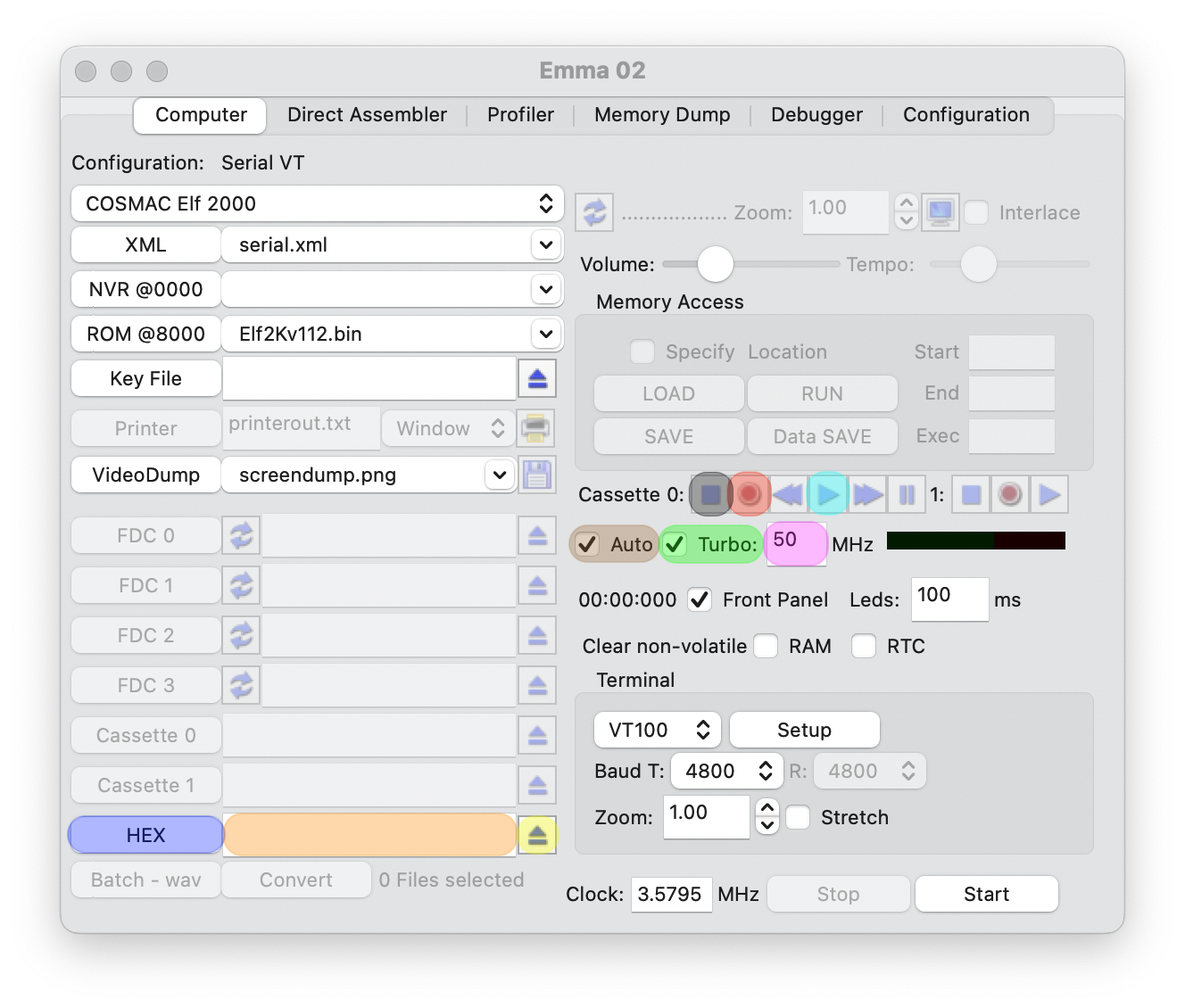Viewport: 1185px width, 1008px height.
Task: Click the HEX file eject icon
Action: click(537, 836)
